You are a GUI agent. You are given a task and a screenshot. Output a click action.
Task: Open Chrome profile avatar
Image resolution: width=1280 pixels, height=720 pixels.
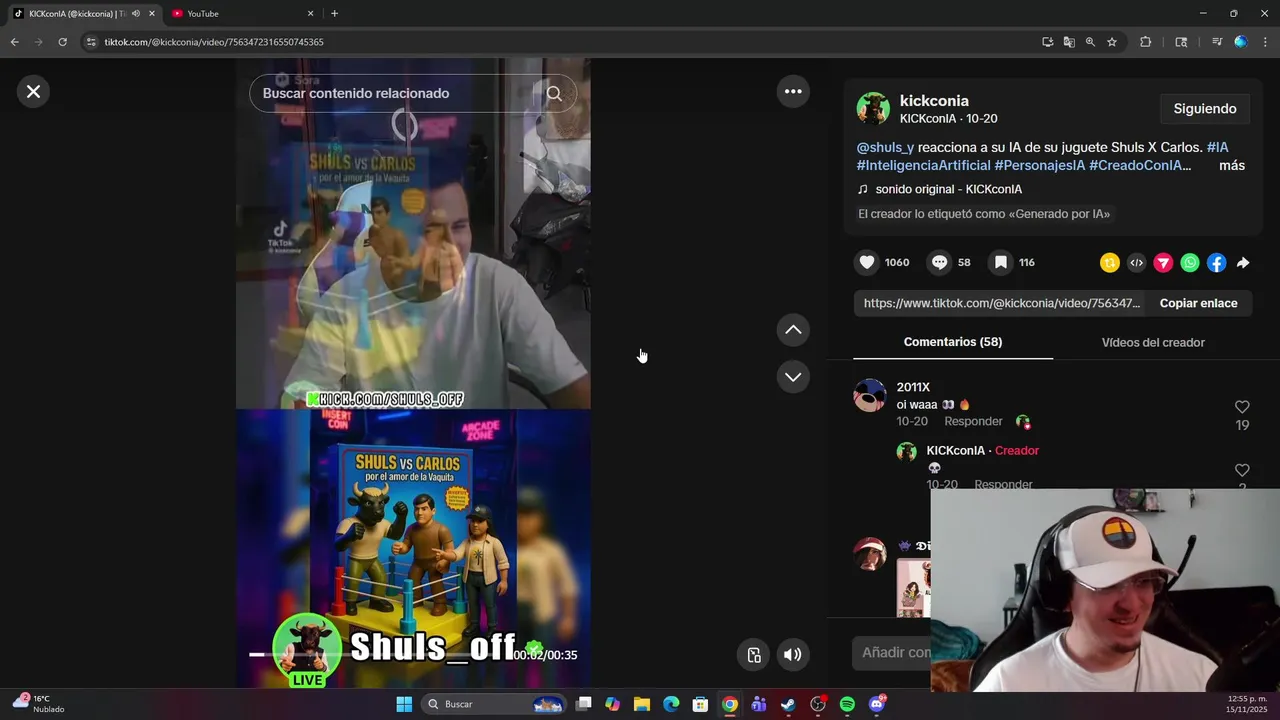click(x=1241, y=42)
